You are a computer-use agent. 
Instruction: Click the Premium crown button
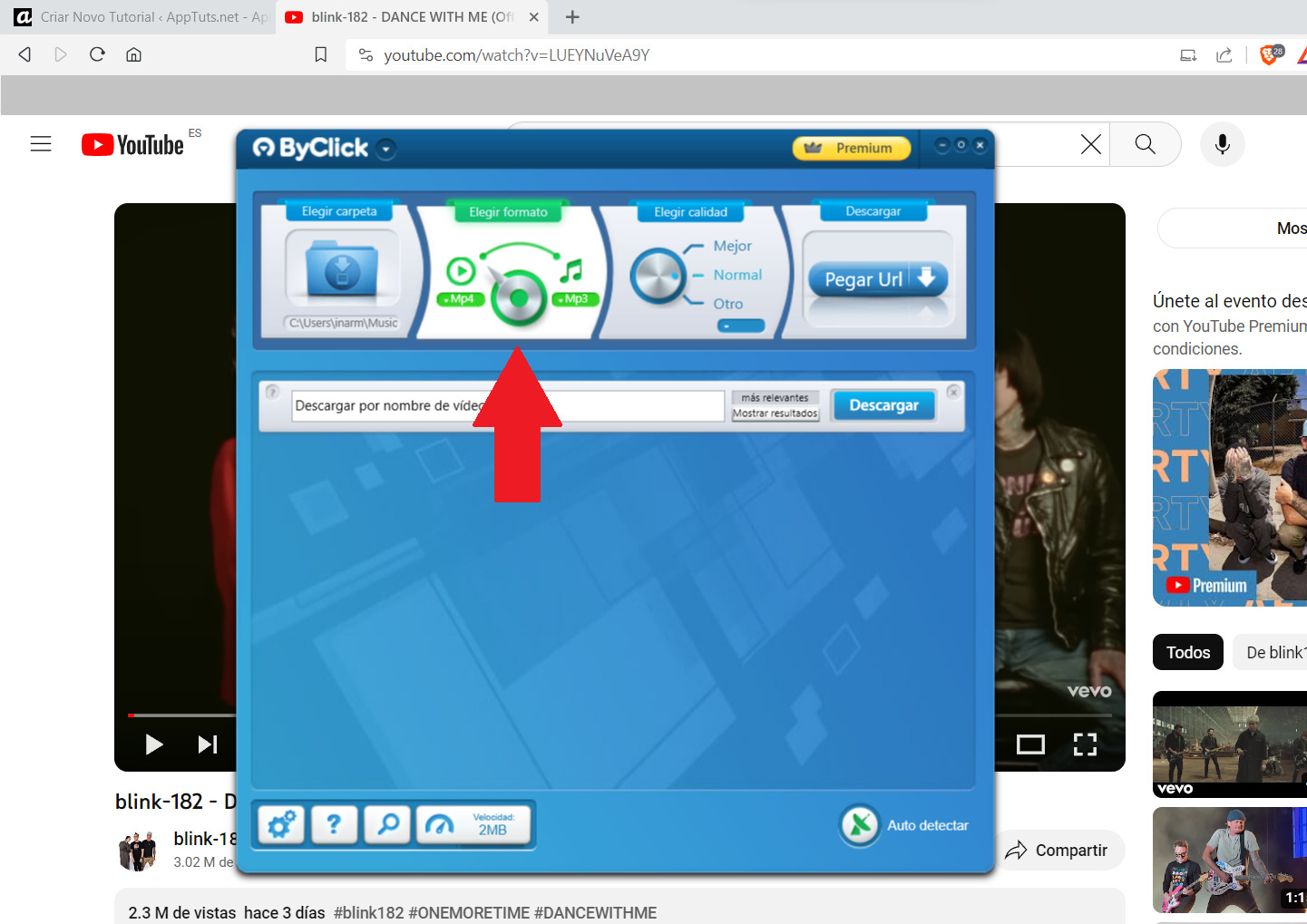(851, 148)
